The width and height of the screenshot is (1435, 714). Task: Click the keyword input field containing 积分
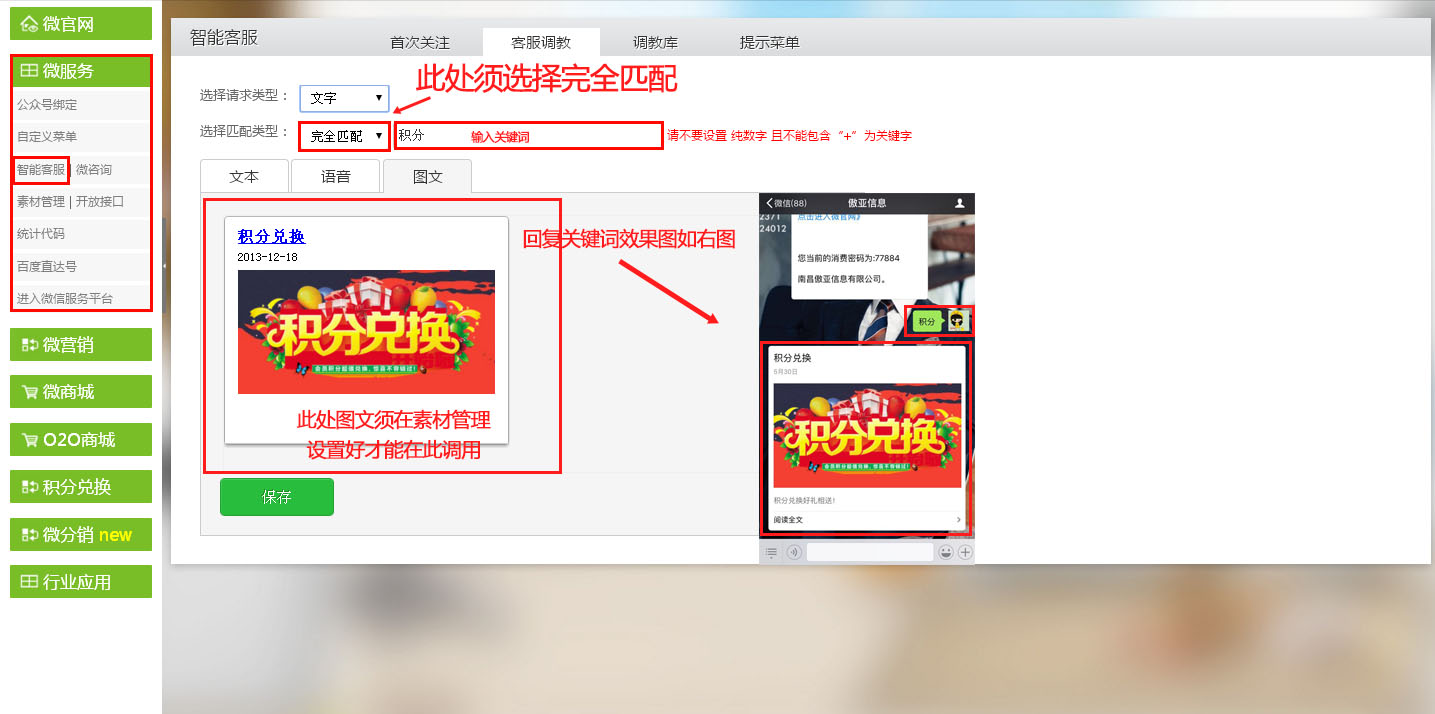click(x=528, y=136)
